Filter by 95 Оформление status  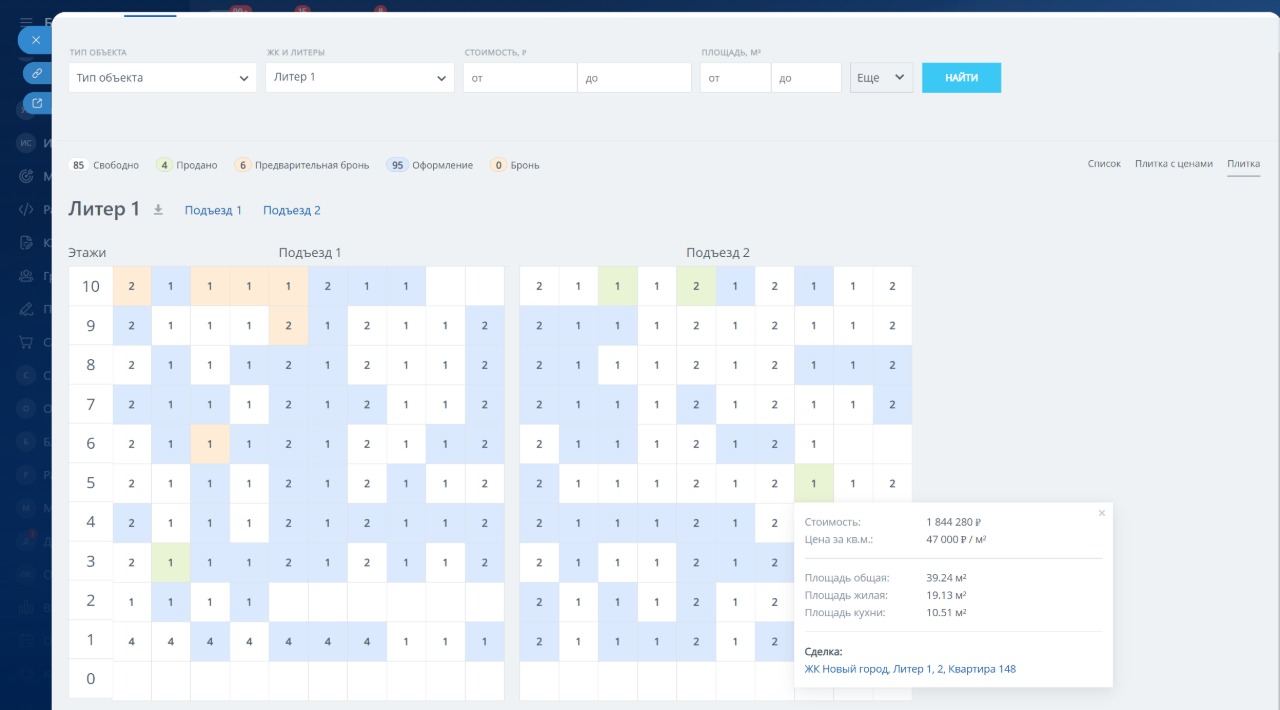430,165
